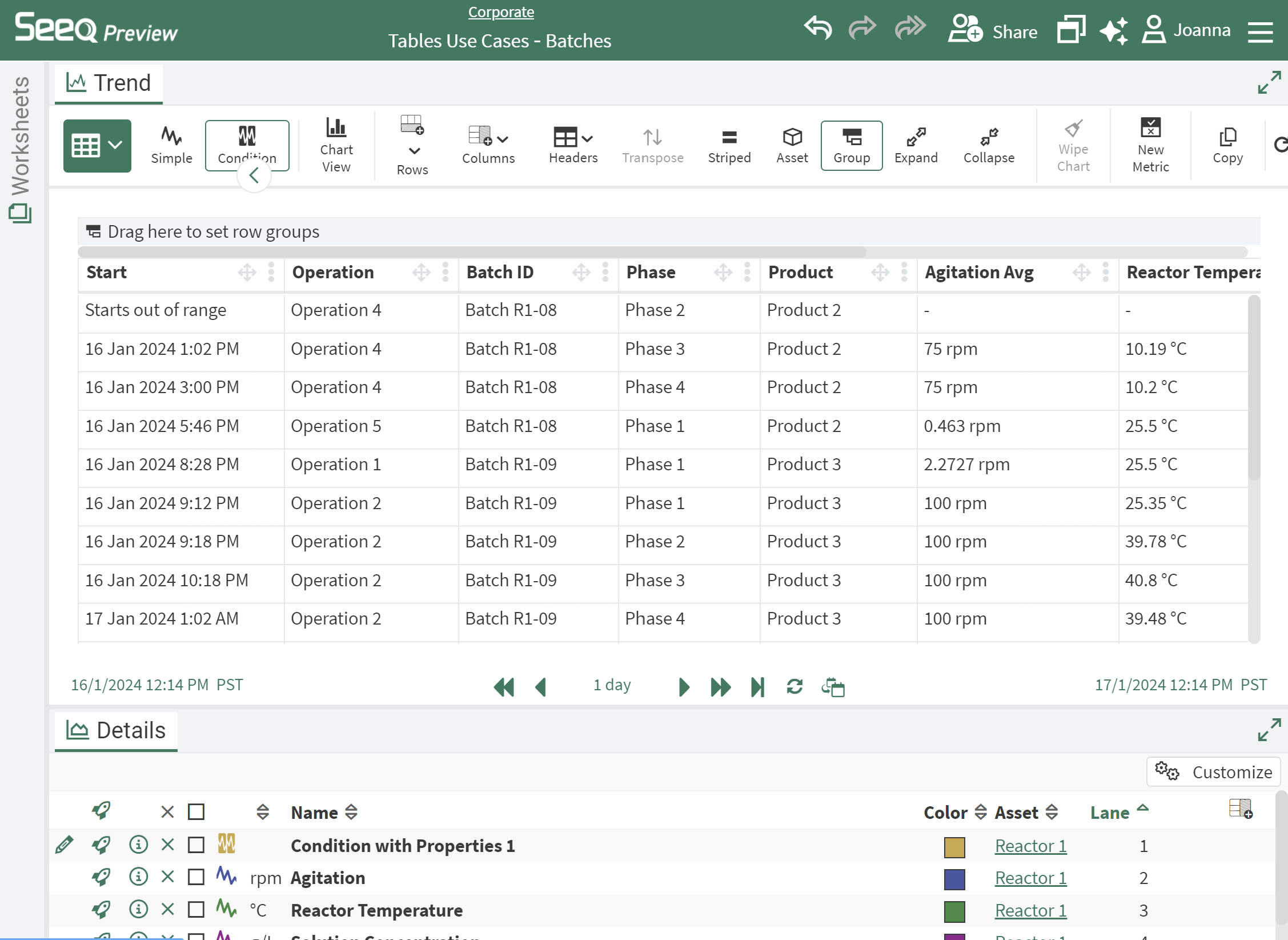
Task: Click the copy display range calendar icon
Action: [833, 687]
